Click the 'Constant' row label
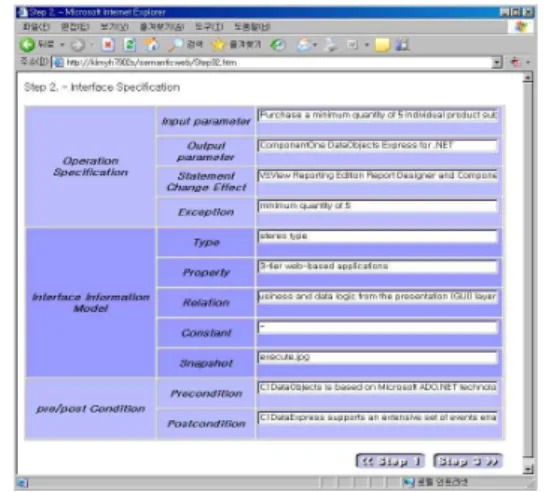This screenshot has width=545, height=492. (x=206, y=333)
